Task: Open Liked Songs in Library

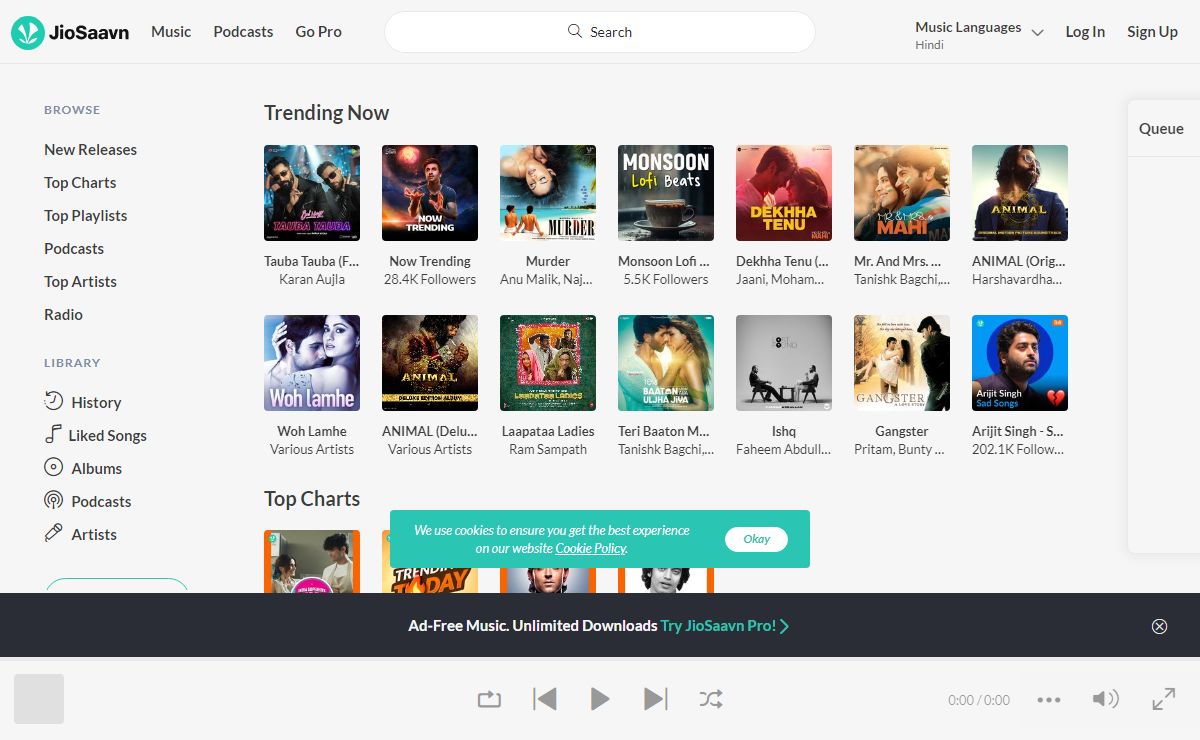Action: click(107, 435)
